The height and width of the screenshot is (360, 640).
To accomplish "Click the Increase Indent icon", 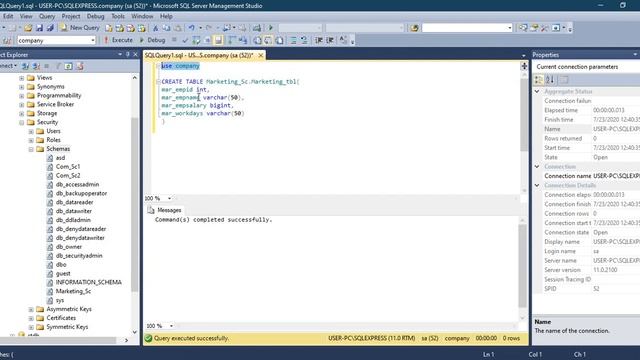I will click(330, 40).
